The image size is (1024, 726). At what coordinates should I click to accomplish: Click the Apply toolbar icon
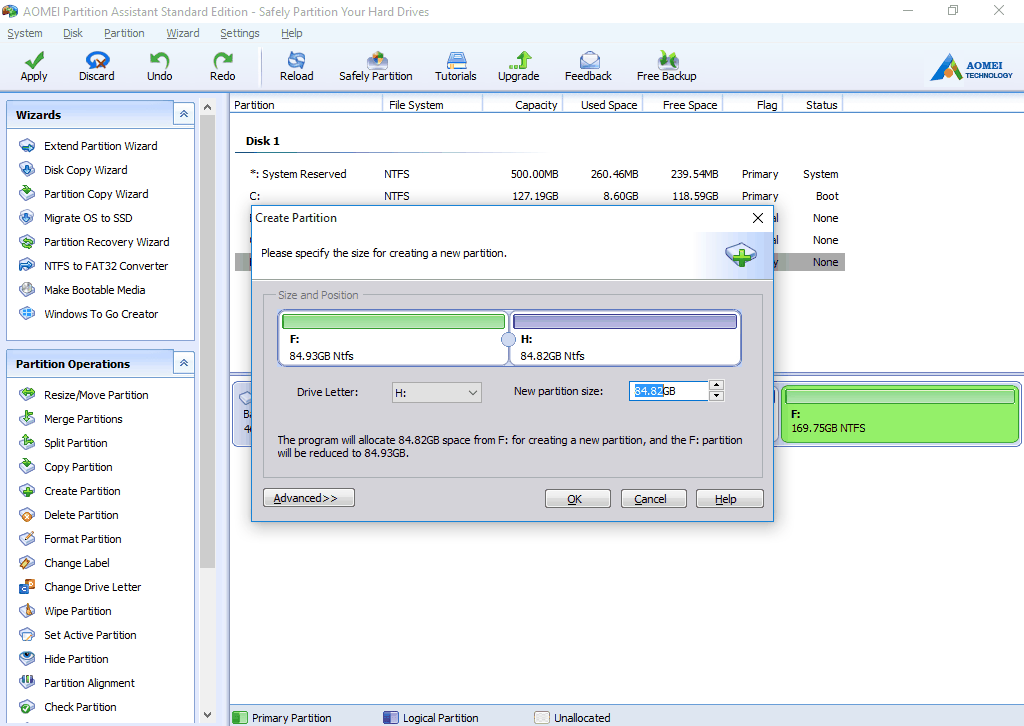(34, 67)
